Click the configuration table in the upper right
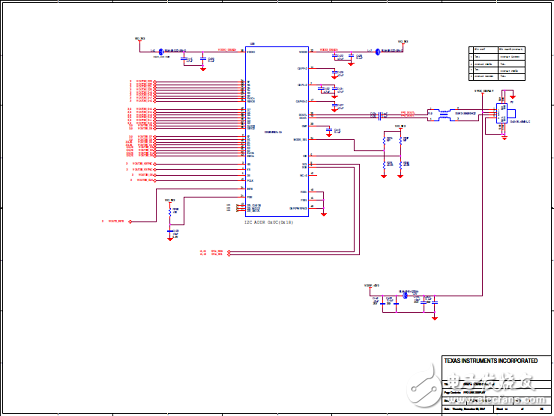Viewport: 554px width, 416px height. pyautogui.click(x=497, y=63)
